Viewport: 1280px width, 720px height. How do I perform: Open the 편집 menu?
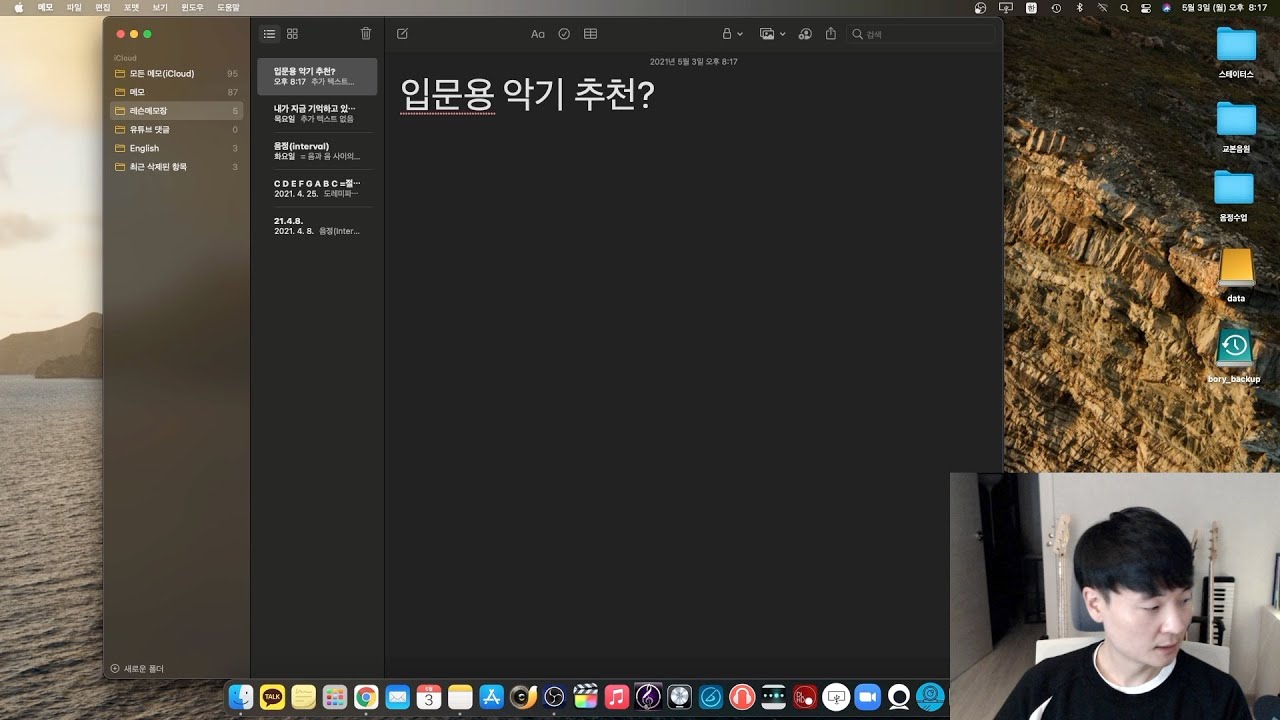103,7
